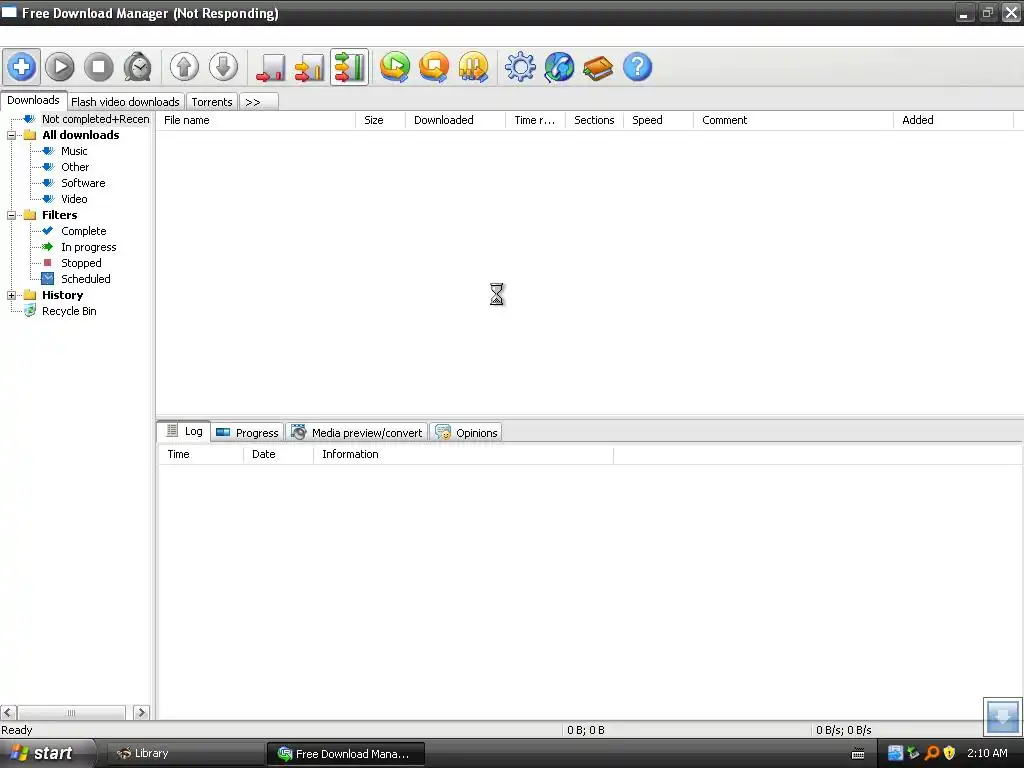The height and width of the screenshot is (768, 1024).
Task: Collapse the Filters tree node
Action: (11, 216)
